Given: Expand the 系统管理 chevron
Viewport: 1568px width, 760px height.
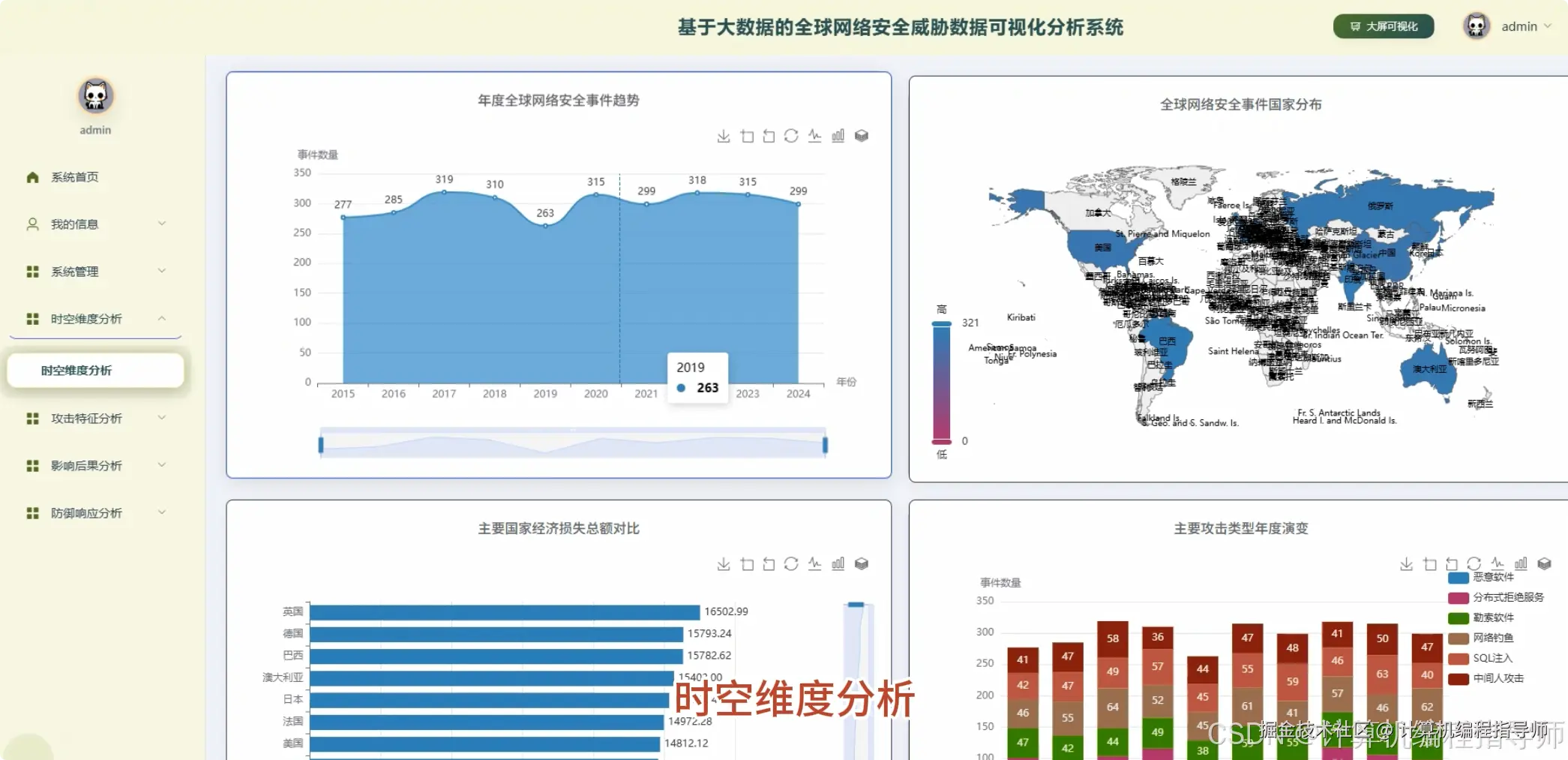Looking at the screenshot, I should click(x=162, y=271).
